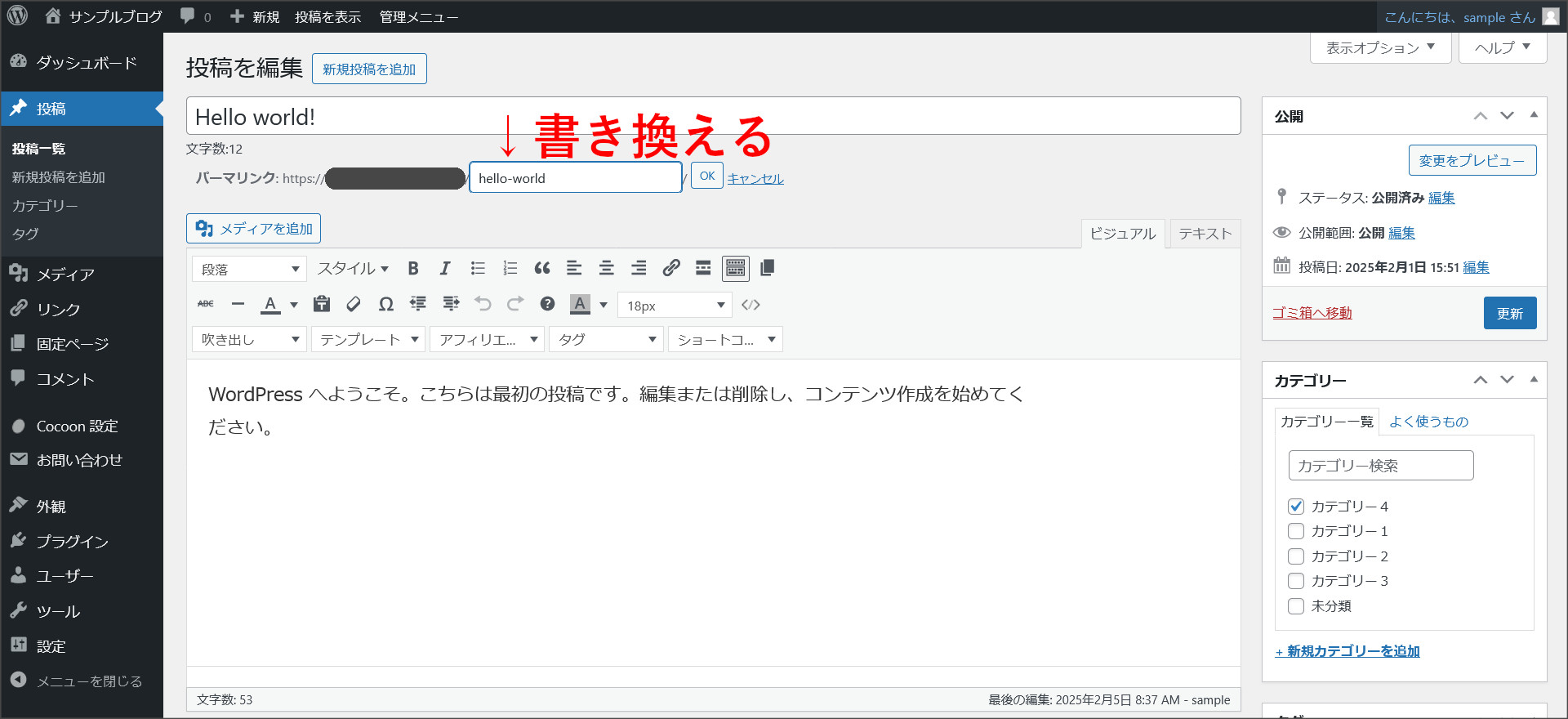Screen dimensions: 1568x719
Task: Apply strikethrough formatting
Action: click(206, 305)
